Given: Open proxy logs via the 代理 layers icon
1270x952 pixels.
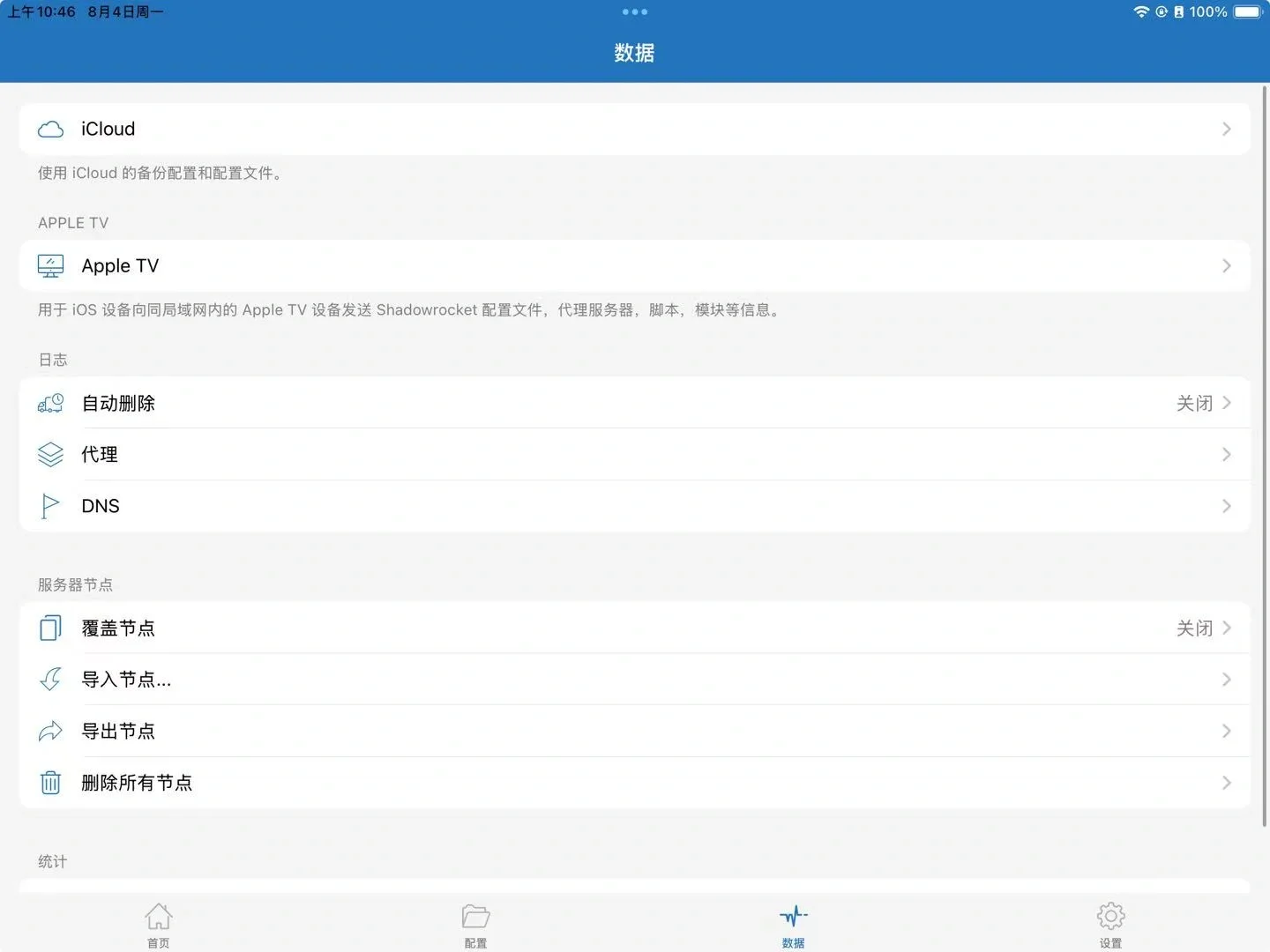Looking at the screenshot, I should point(50,454).
